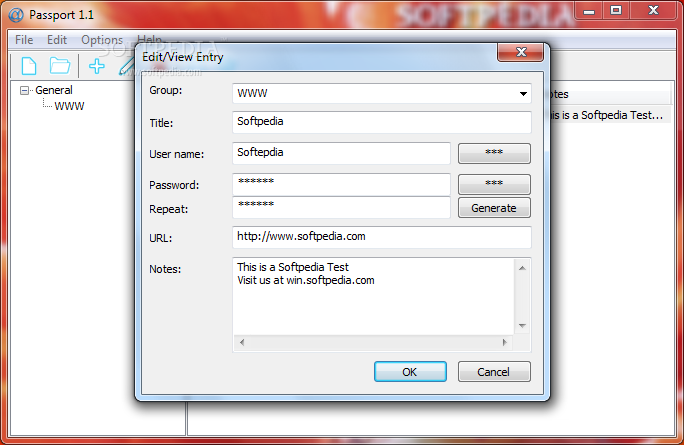Toggle user name masking with *** button
Screen dimensions: 684x445
click(x=494, y=153)
